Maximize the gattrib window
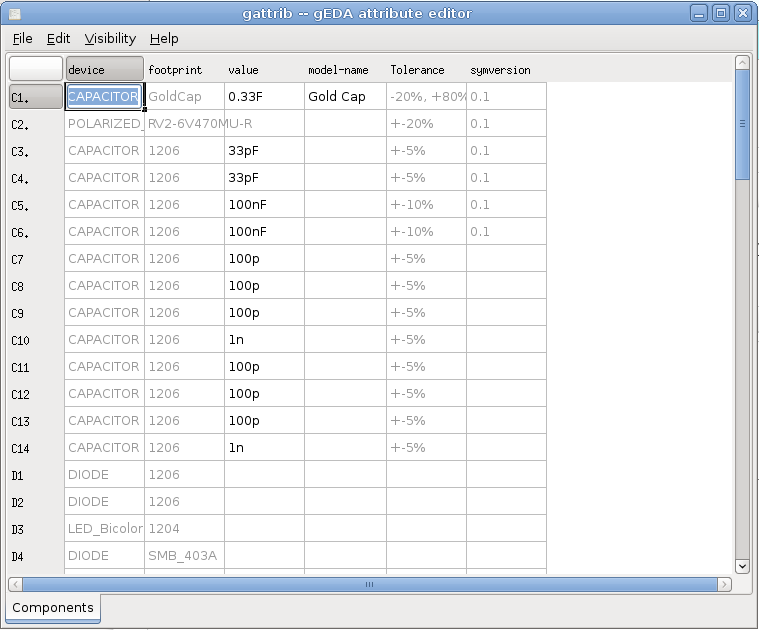This screenshot has height=630, width=759. click(720, 13)
